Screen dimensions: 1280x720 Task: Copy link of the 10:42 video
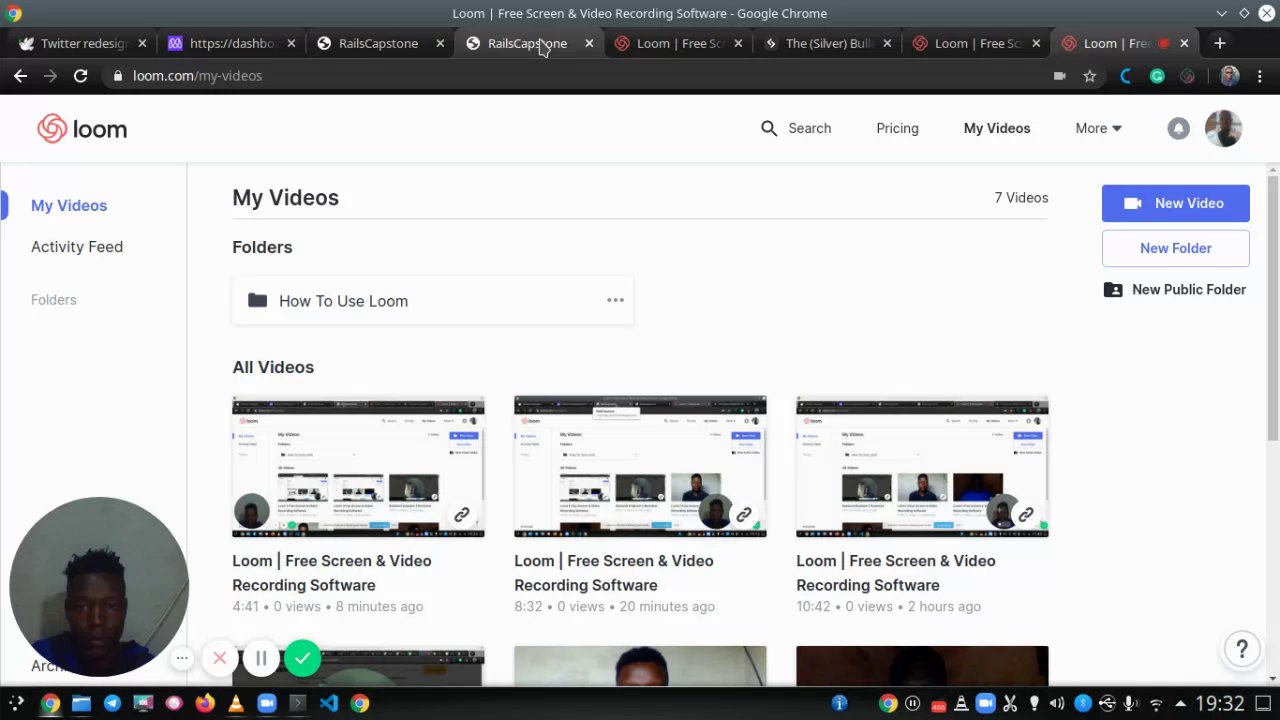1025,515
